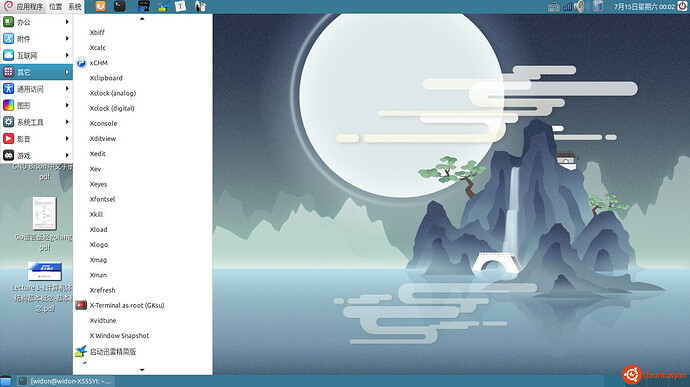
Task: Switch to widon@widon-X555YI terminal taskbar button
Action: [x=66, y=381]
